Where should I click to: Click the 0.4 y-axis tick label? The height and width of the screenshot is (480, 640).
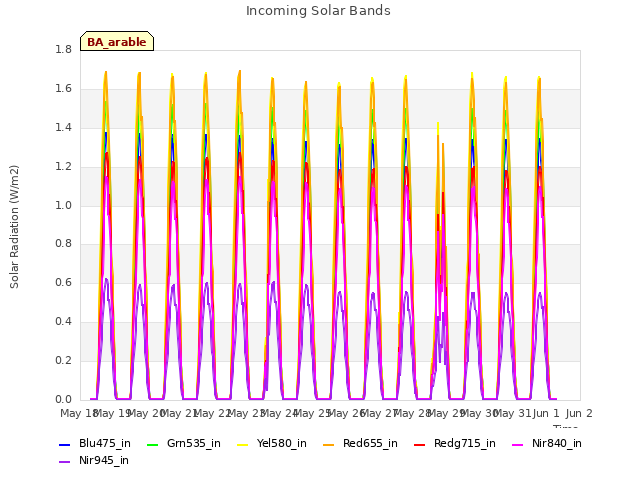(x=63, y=322)
